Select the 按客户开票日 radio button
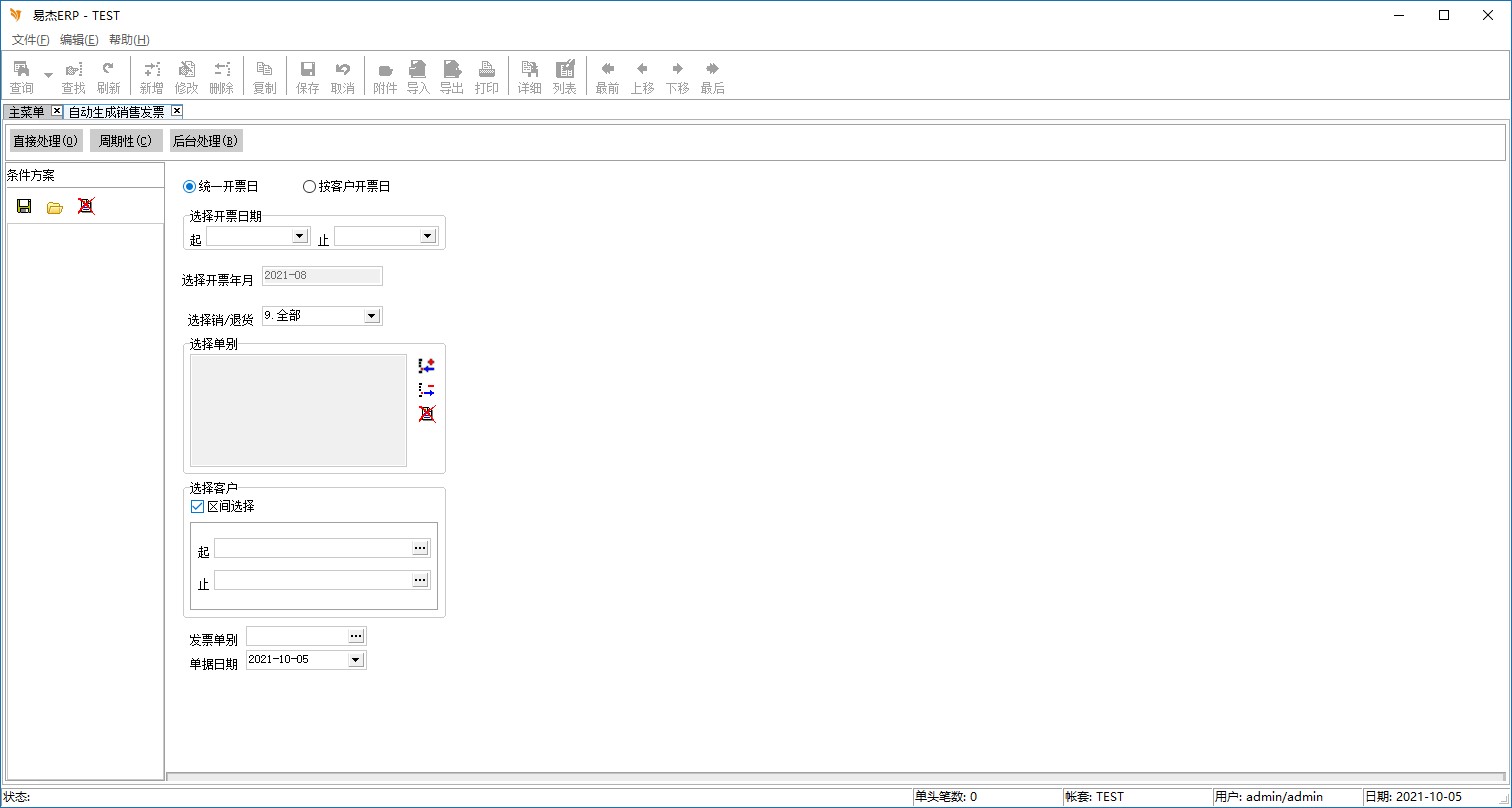 (x=309, y=187)
